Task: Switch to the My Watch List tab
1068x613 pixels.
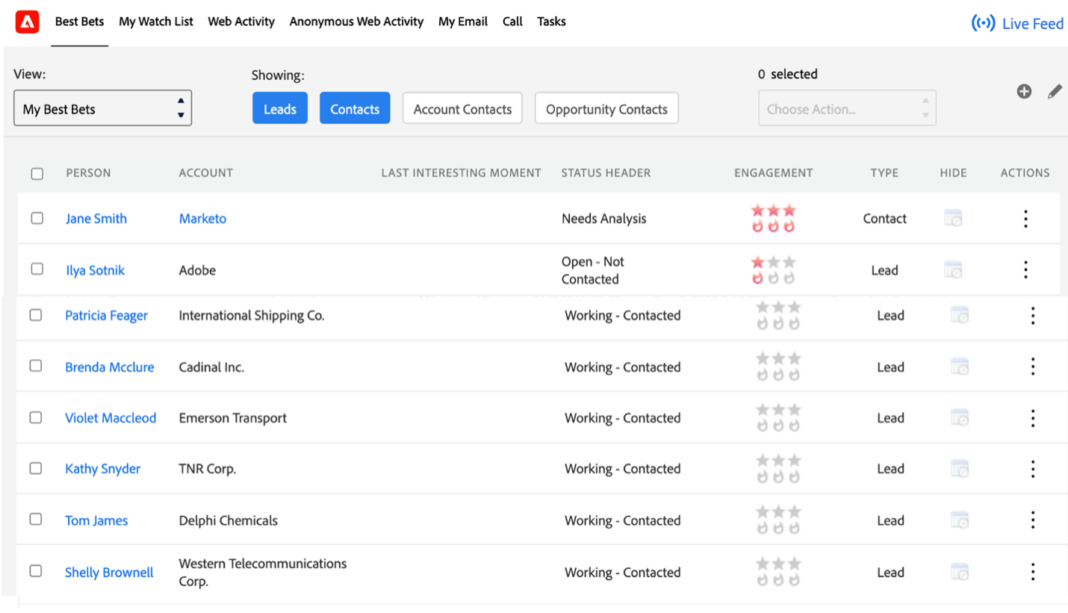Action: click(x=155, y=21)
